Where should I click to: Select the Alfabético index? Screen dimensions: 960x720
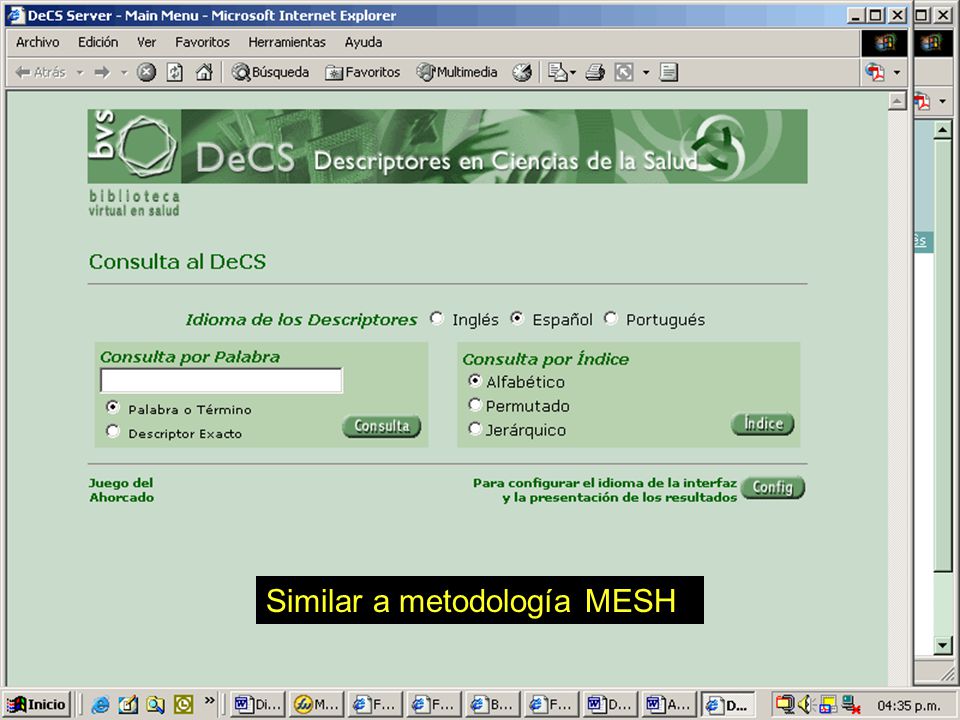474,381
